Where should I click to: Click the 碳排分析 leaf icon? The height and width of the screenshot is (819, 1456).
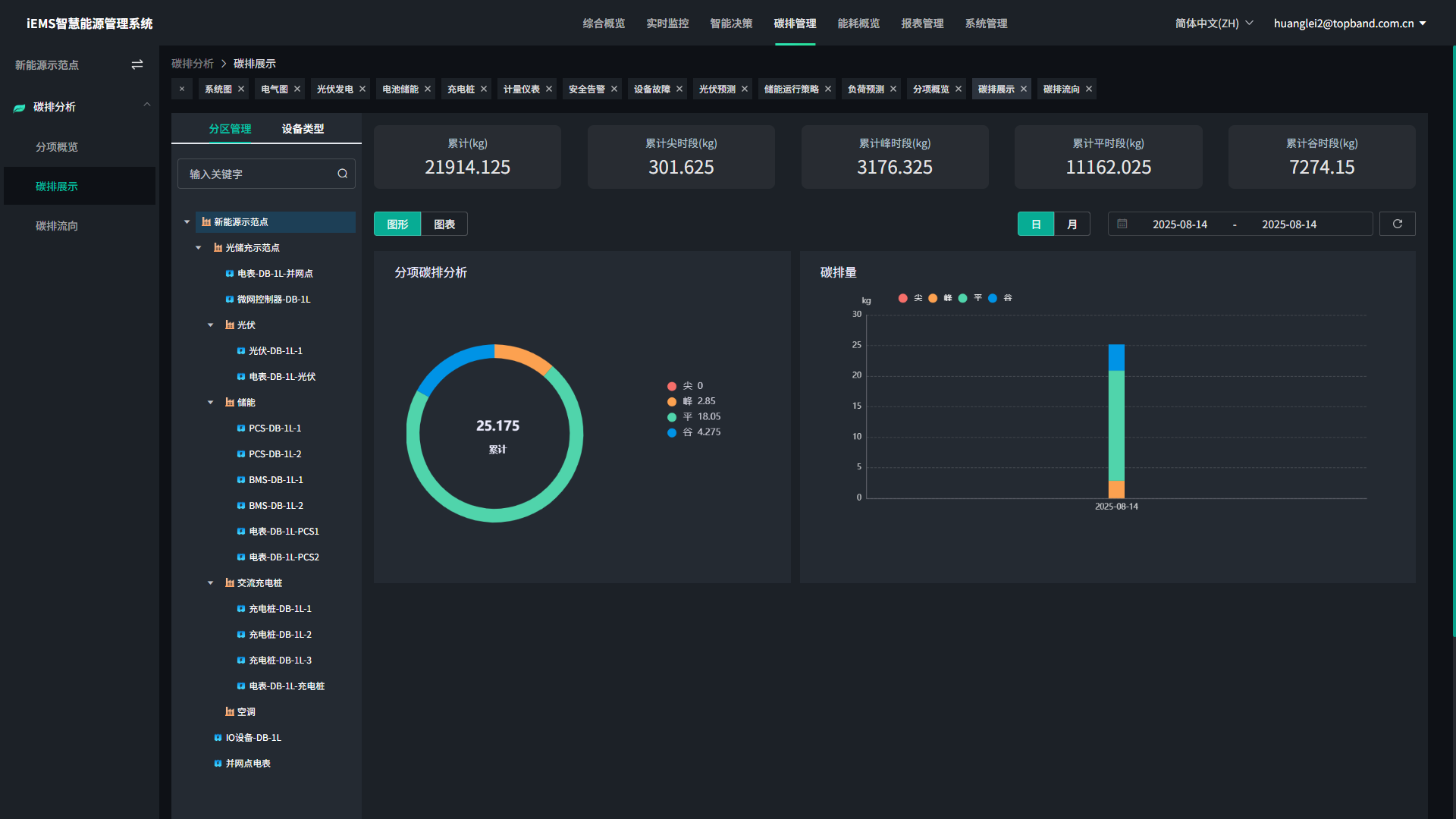(19, 107)
